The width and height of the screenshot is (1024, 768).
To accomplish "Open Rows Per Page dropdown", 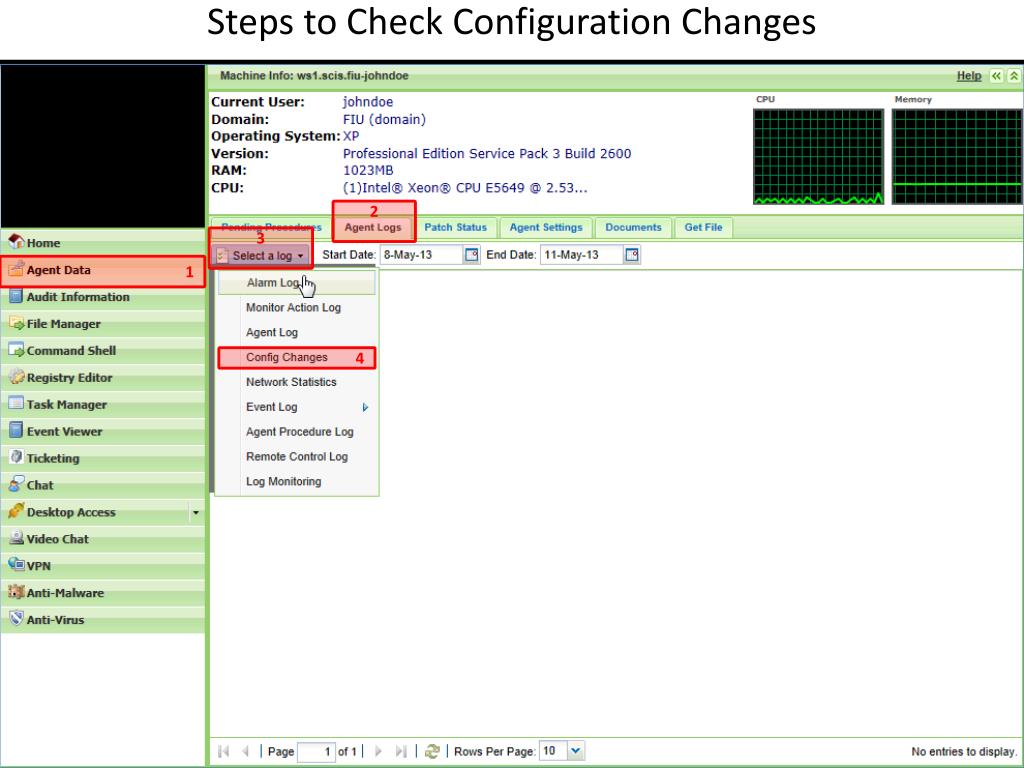I will (575, 751).
